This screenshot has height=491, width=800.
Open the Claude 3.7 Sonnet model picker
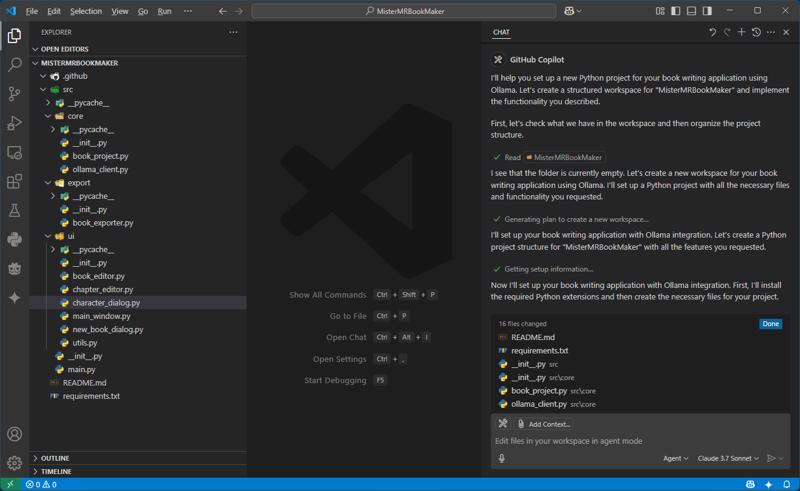point(728,458)
